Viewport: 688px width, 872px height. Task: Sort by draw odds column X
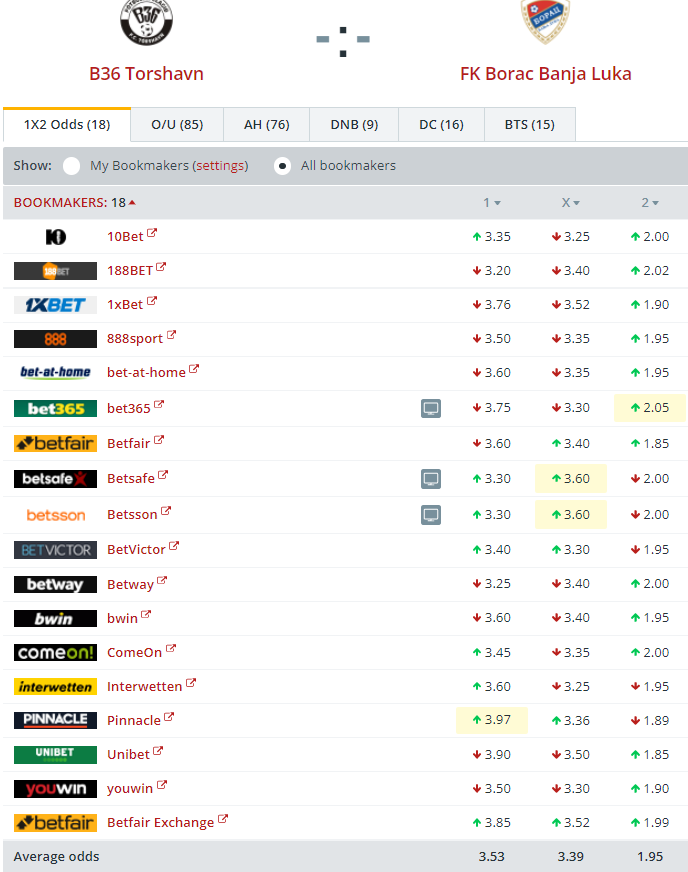pyautogui.click(x=570, y=203)
